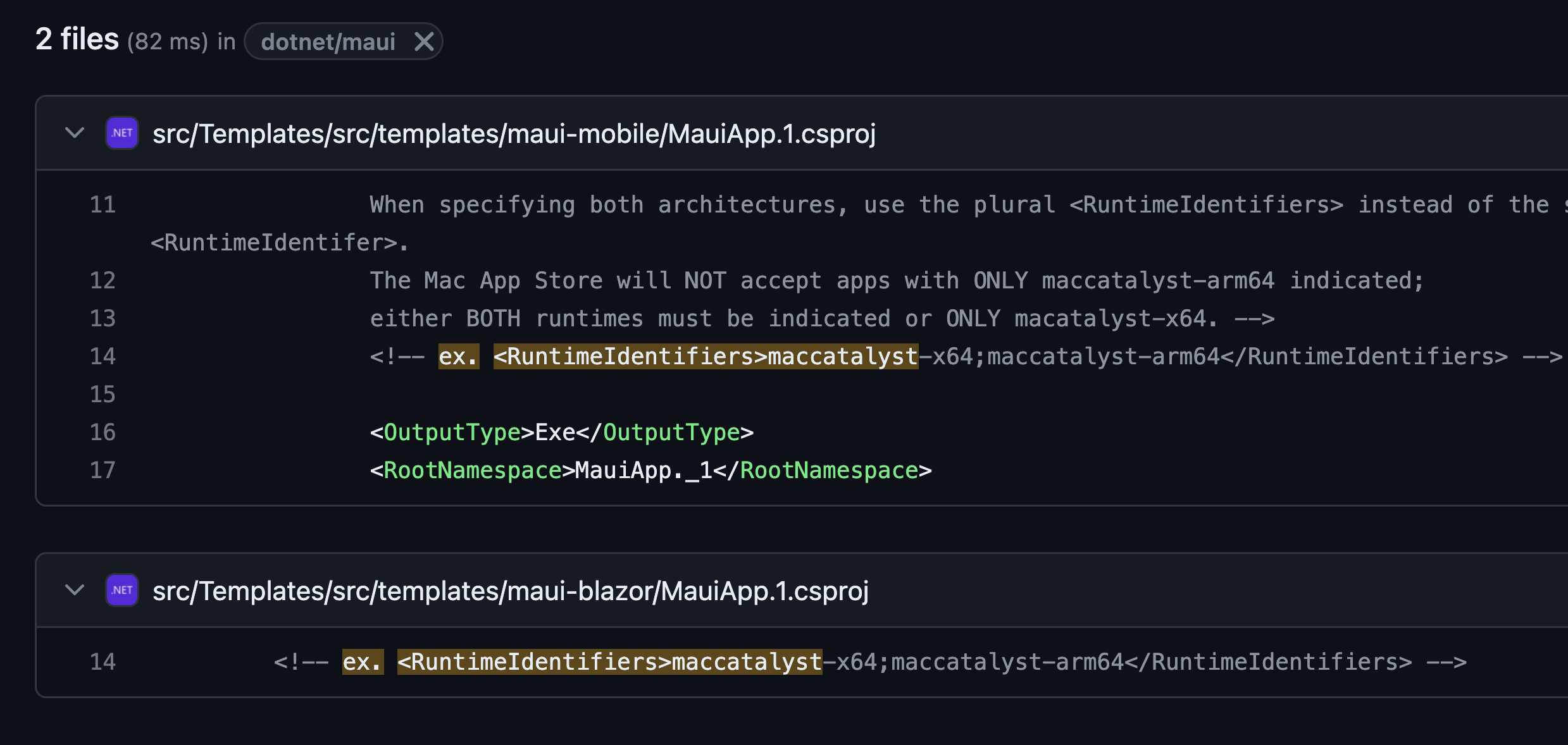Select line number 13 in first result
Viewport: 1568px width, 745px height.
coord(102,318)
